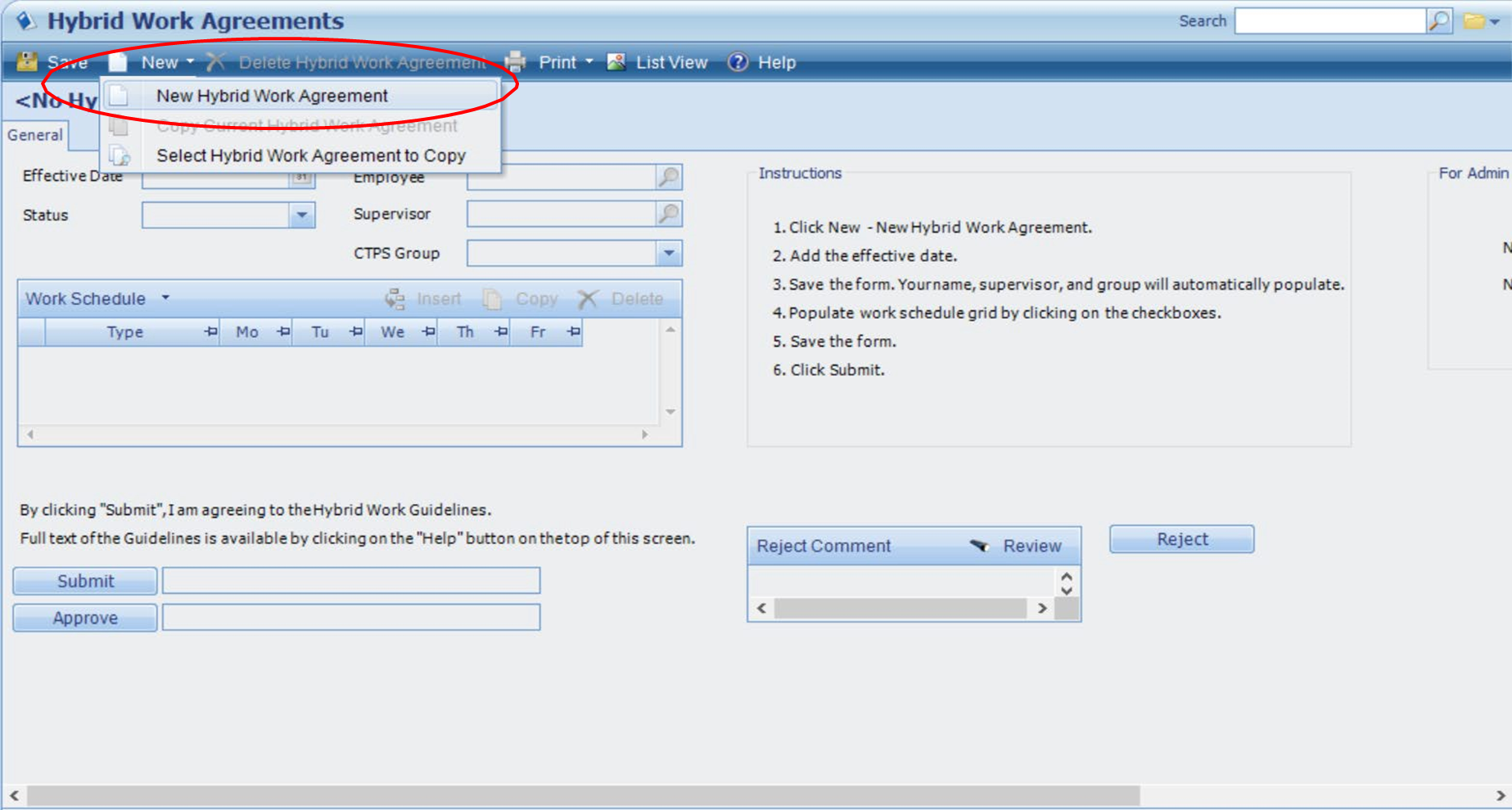Pin the We column header
The width and height of the screenshot is (1512, 810).
click(428, 331)
